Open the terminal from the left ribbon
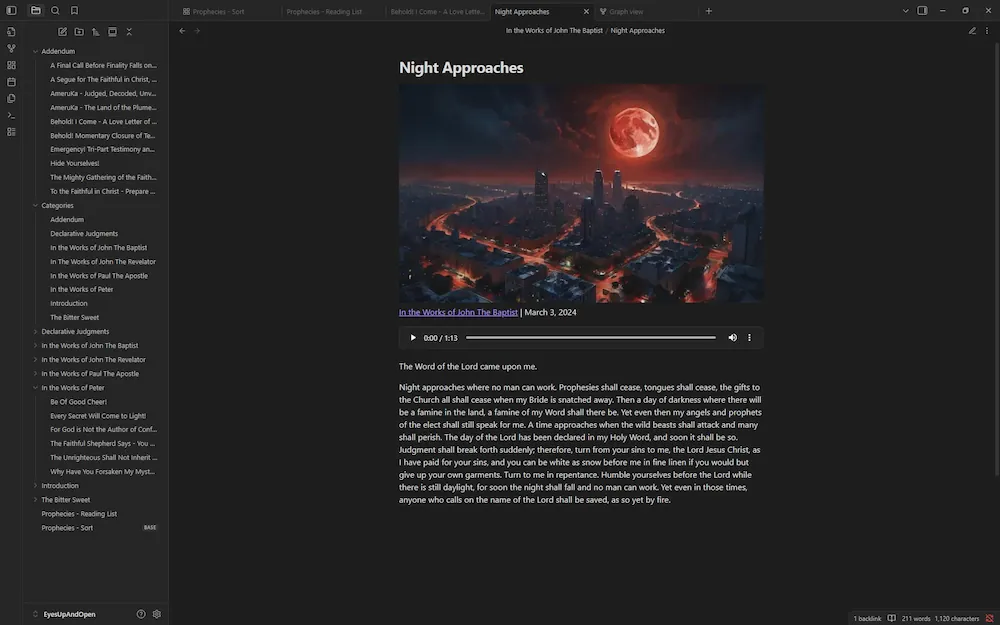1000x625 pixels. pyautogui.click(x=11, y=114)
